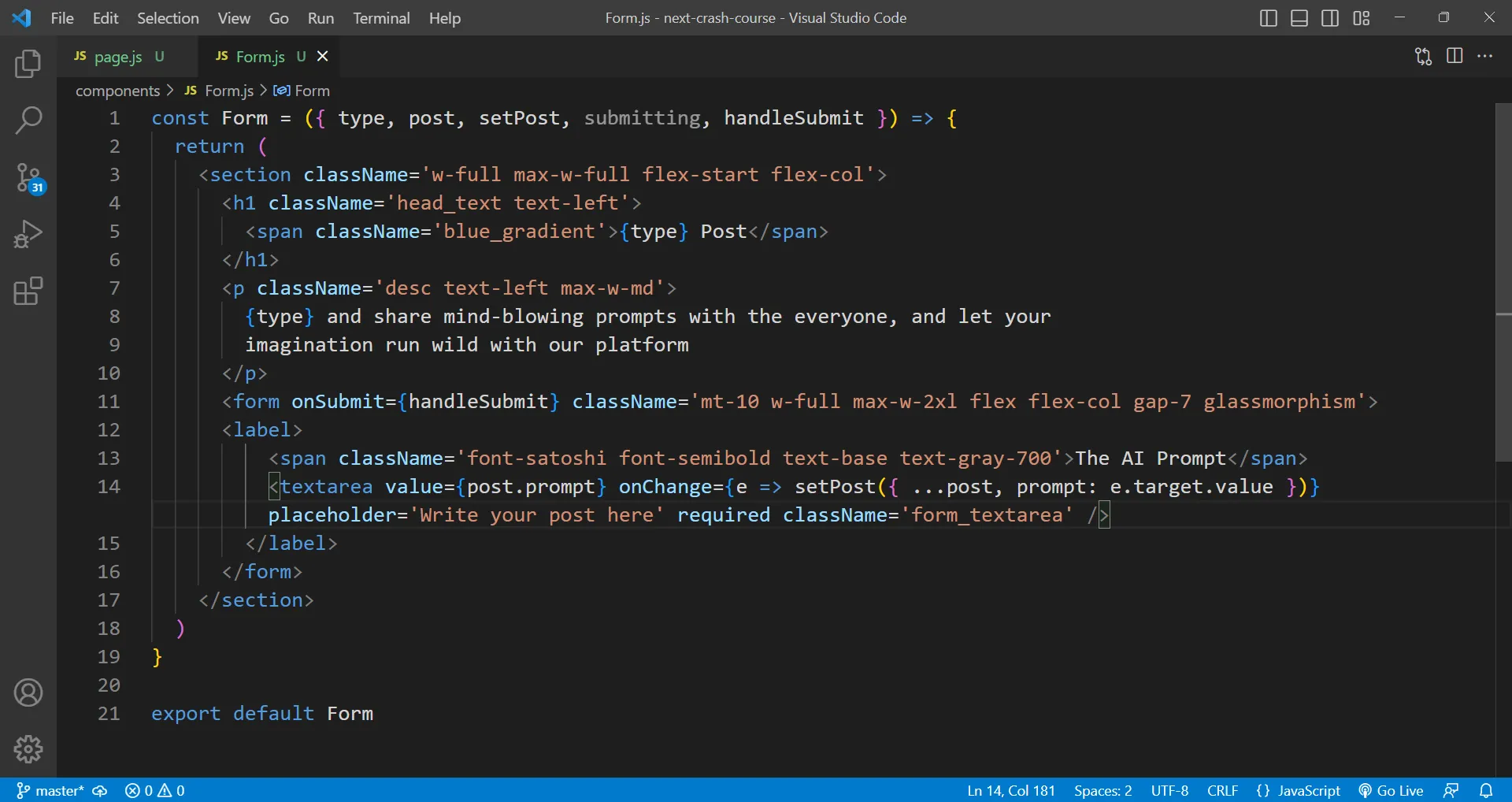The height and width of the screenshot is (802, 1512).
Task: Open the Edit menu
Action: [x=106, y=18]
